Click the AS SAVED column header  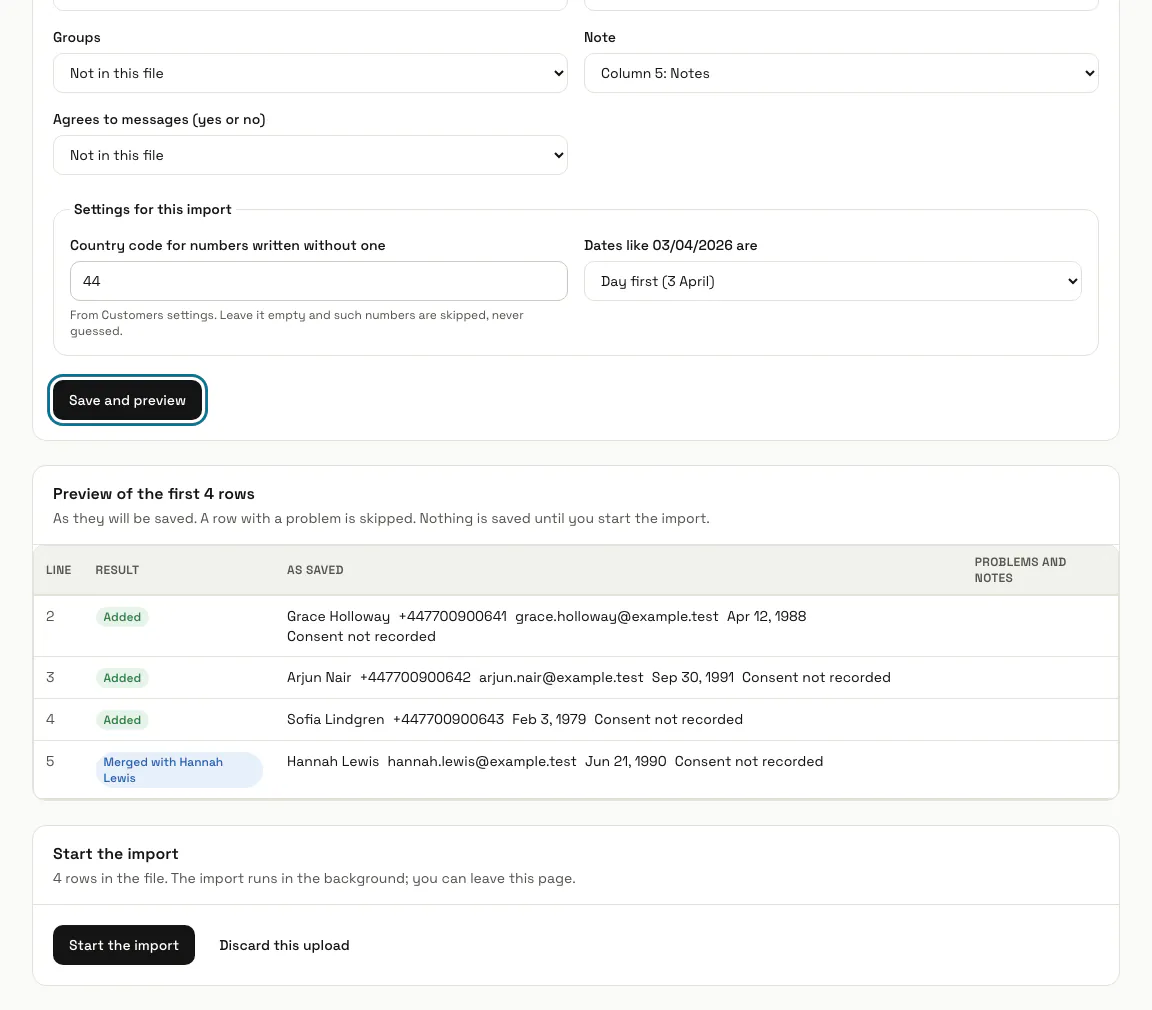315,570
